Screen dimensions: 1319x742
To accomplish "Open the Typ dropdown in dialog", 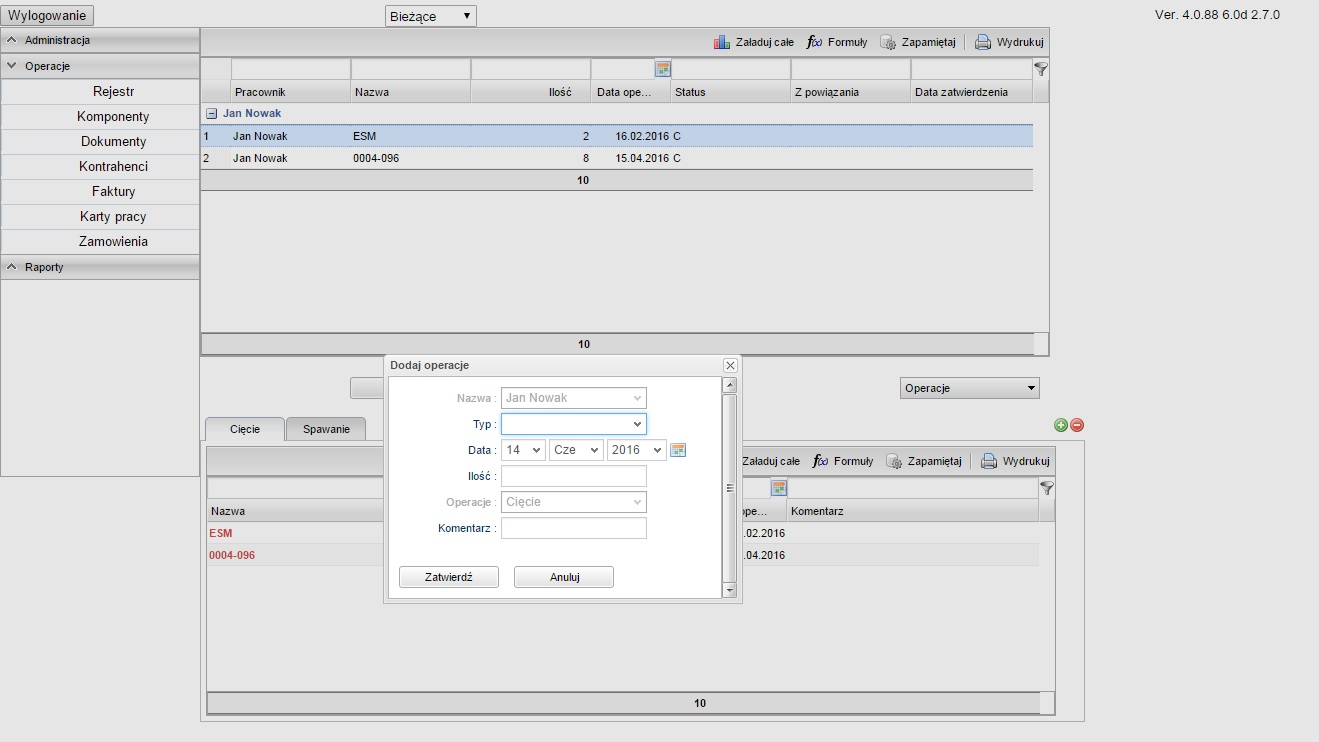I will coord(574,424).
